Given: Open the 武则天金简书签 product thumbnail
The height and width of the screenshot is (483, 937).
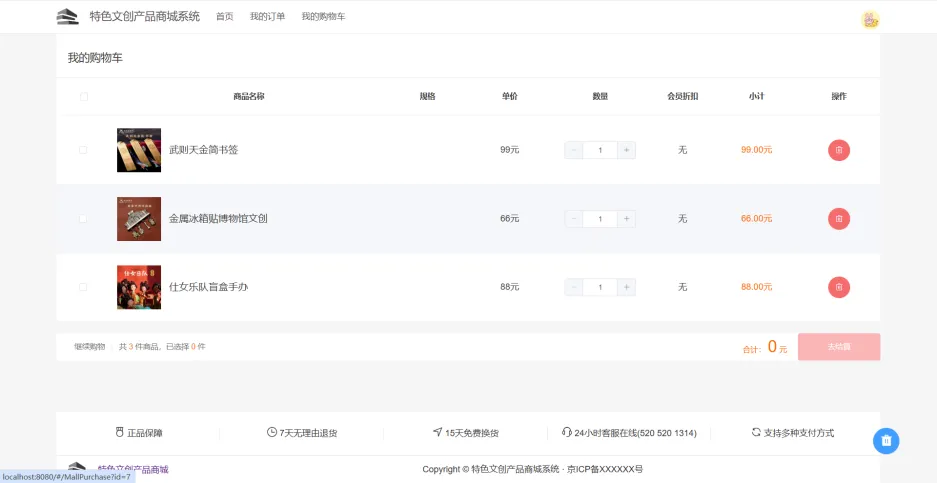Looking at the screenshot, I should [x=138, y=150].
